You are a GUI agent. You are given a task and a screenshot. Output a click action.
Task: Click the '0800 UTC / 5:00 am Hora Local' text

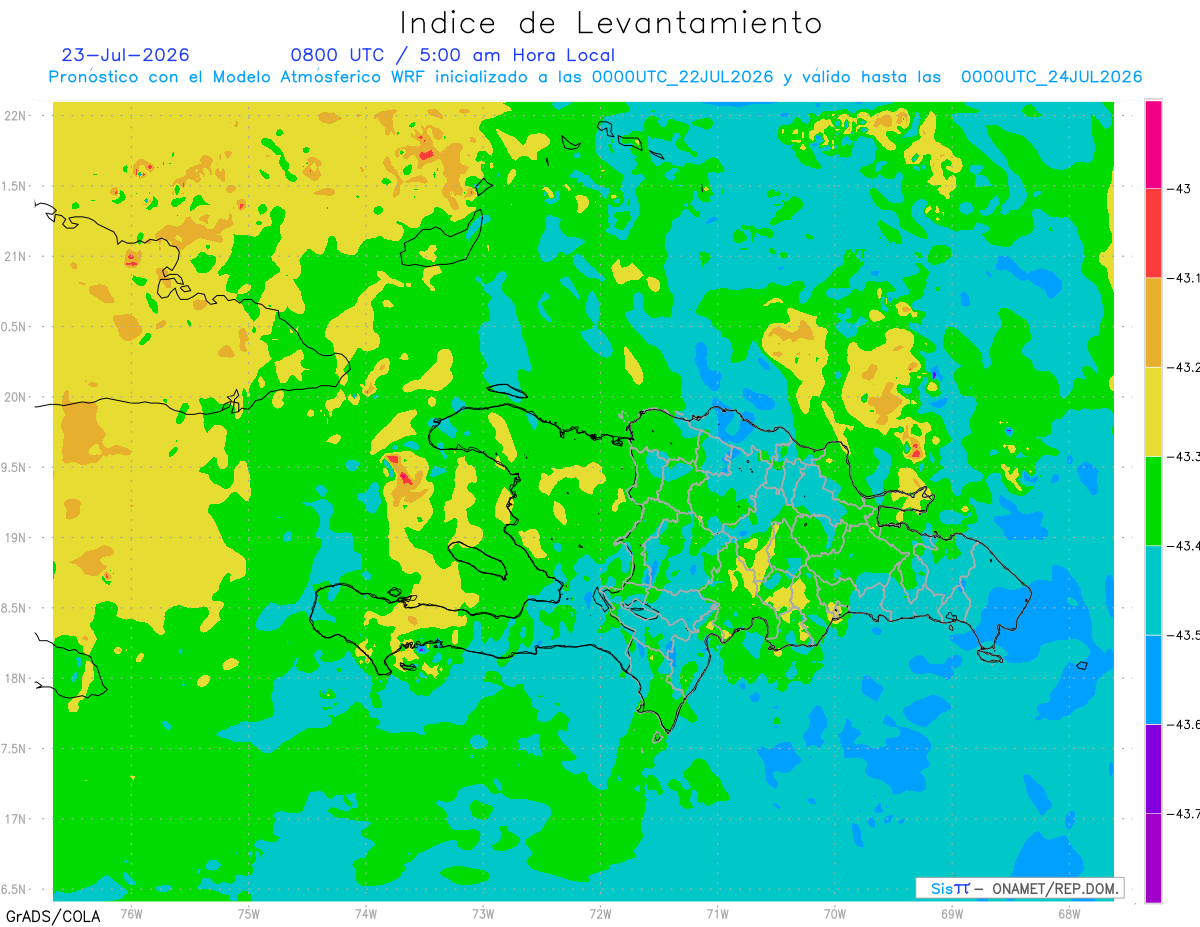(452, 55)
